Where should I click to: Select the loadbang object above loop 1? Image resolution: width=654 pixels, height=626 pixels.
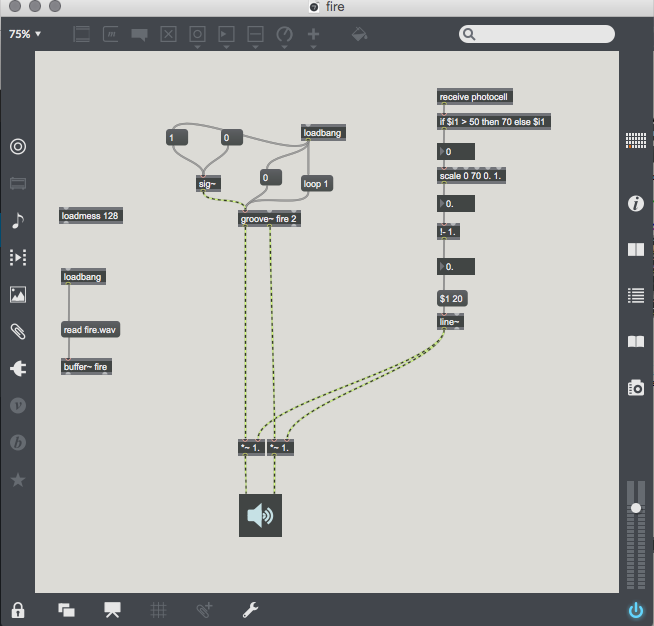coord(323,133)
